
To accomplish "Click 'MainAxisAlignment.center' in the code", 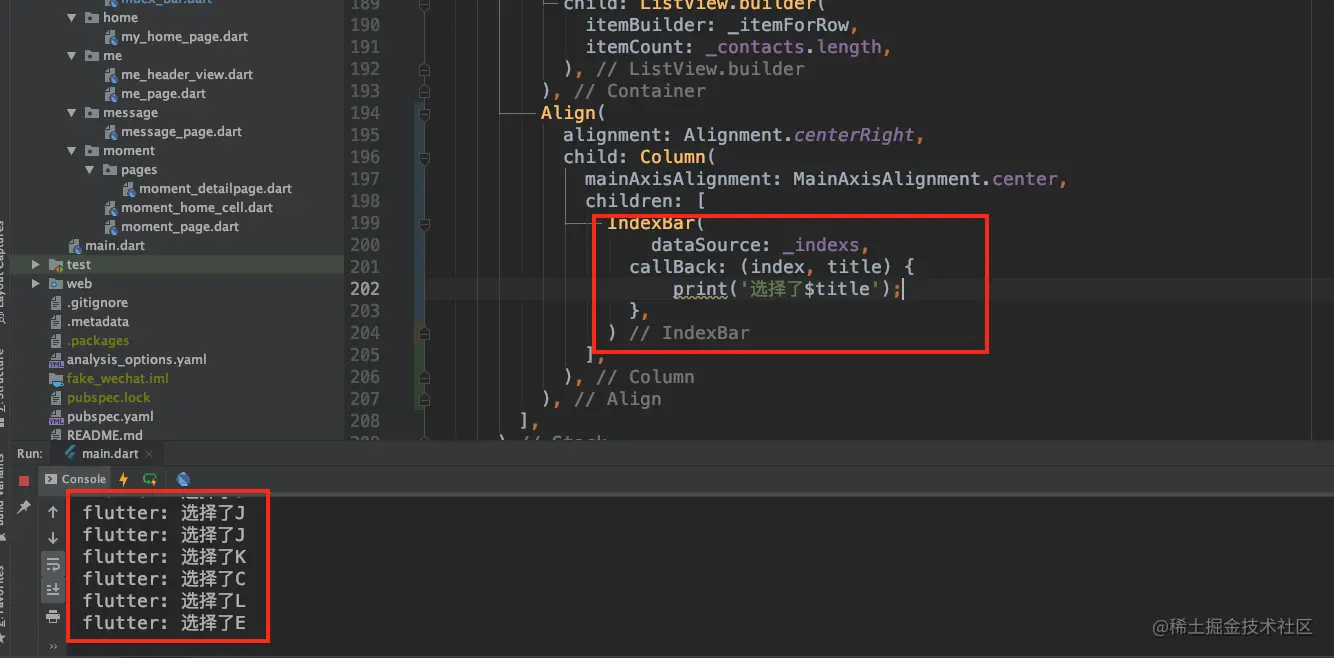I will point(926,179).
